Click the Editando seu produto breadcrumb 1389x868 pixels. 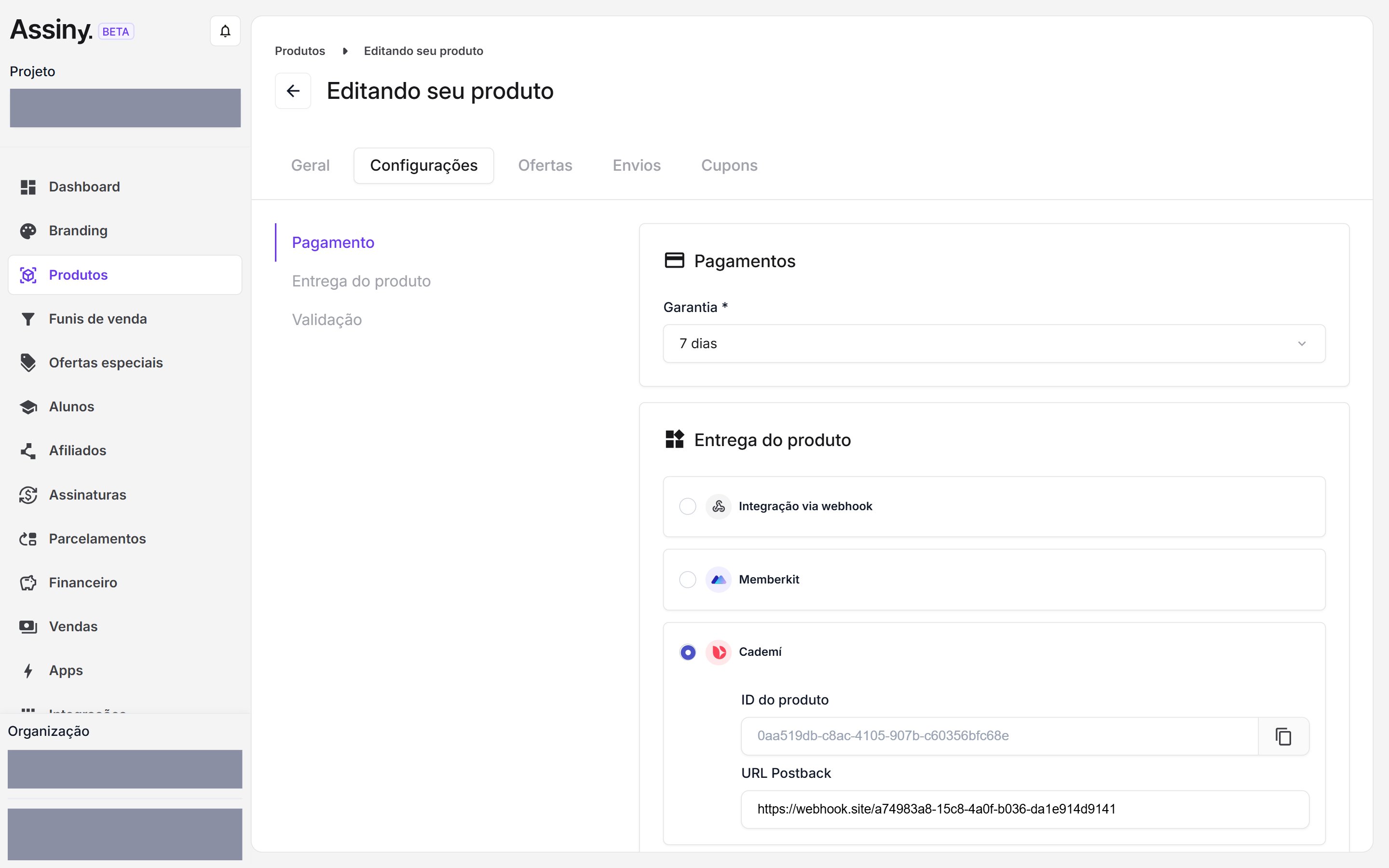point(423,51)
